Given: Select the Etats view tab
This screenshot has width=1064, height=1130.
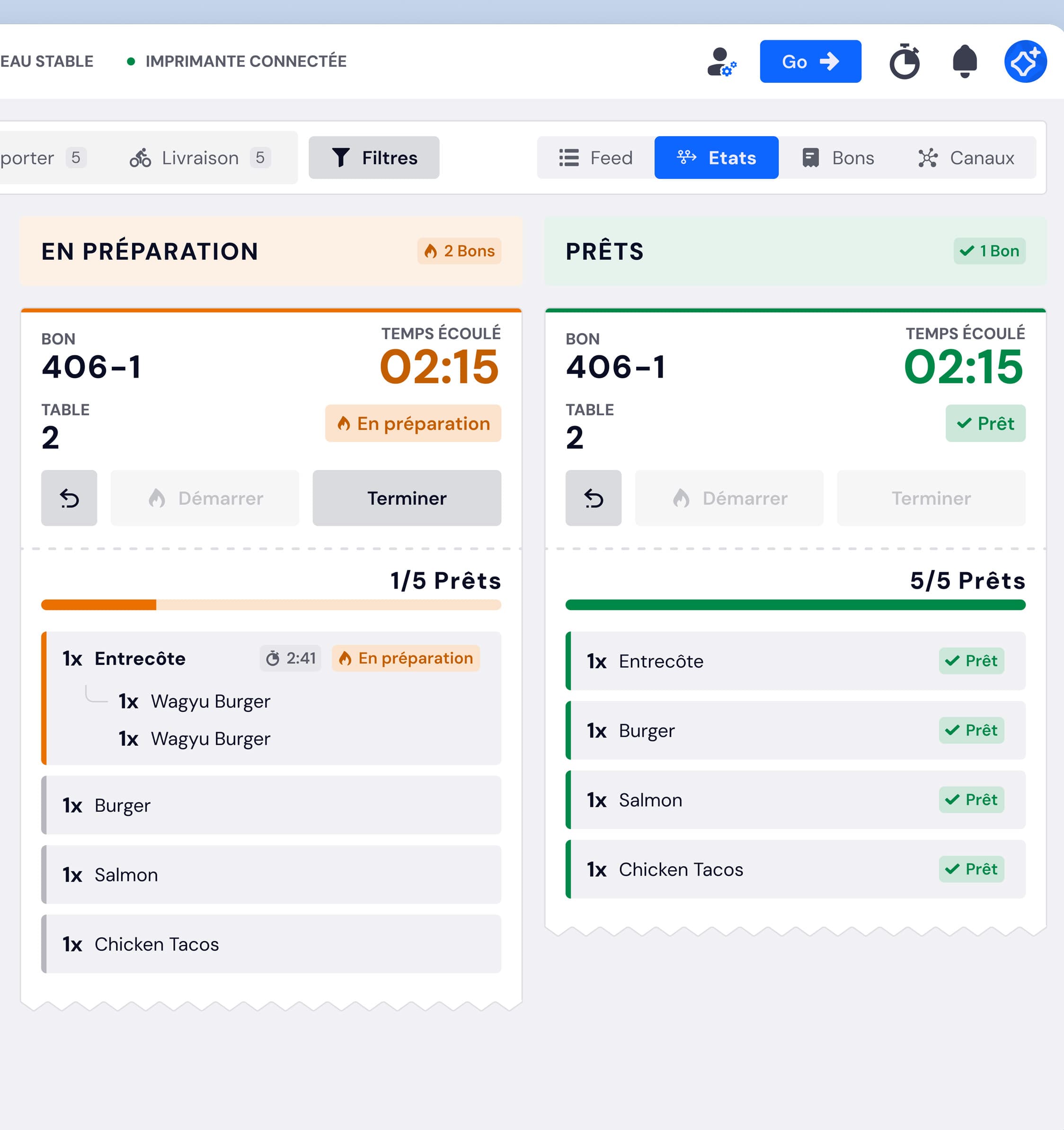Looking at the screenshot, I should coord(716,158).
